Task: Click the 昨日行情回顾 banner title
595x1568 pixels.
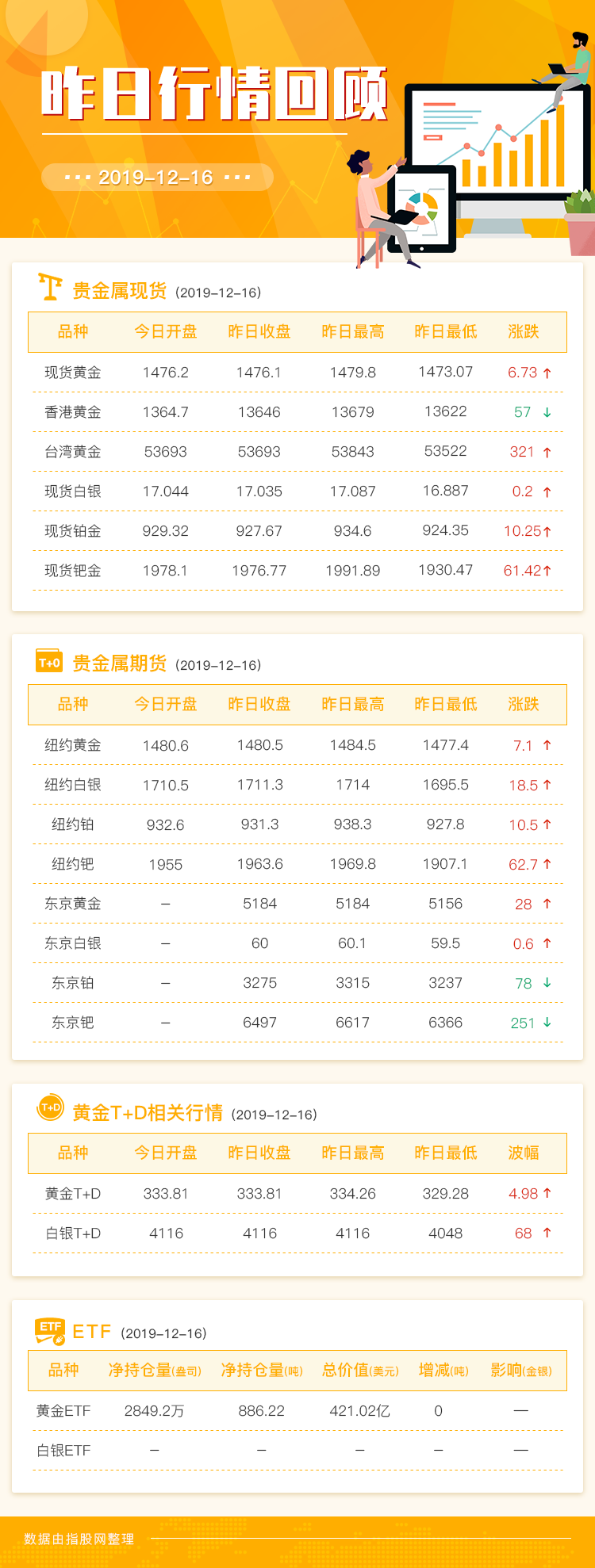Action: pyautogui.click(x=214, y=94)
